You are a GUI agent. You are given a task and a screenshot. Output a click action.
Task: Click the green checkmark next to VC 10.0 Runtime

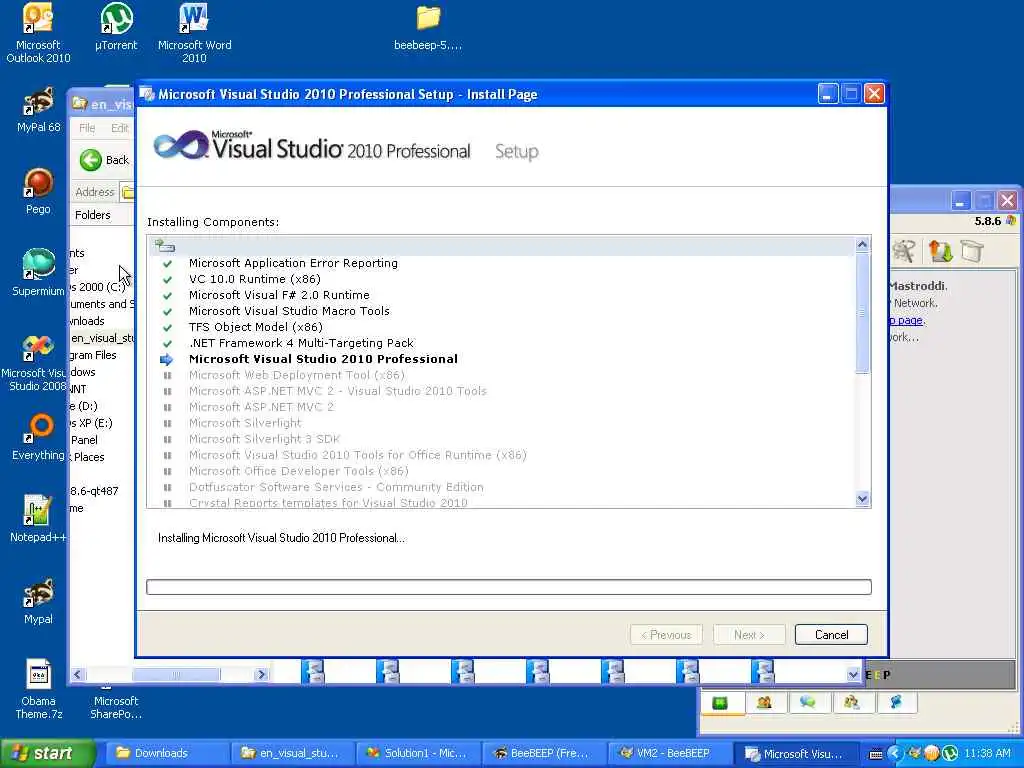point(167,280)
